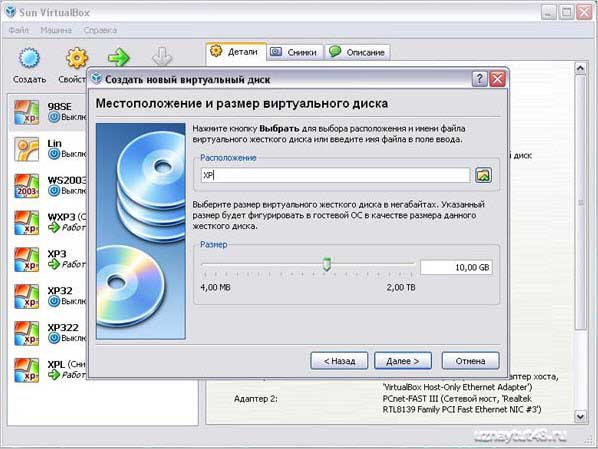Click the 4,00 MB minimum size label

[x=215, y=287]
